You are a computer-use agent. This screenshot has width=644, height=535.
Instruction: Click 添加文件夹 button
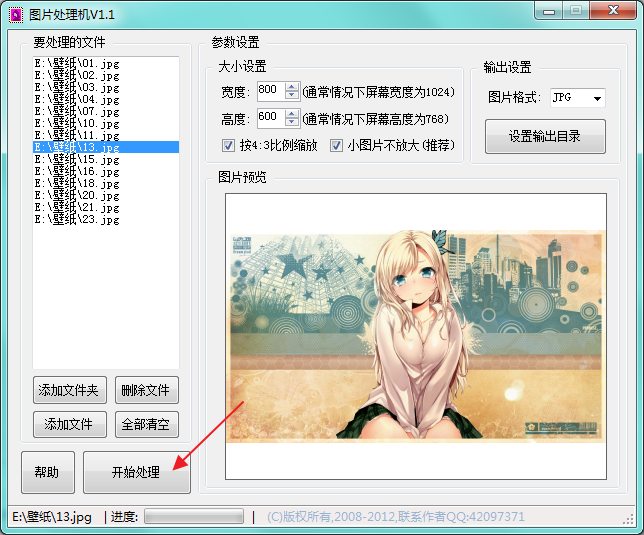tap(70, 390)
